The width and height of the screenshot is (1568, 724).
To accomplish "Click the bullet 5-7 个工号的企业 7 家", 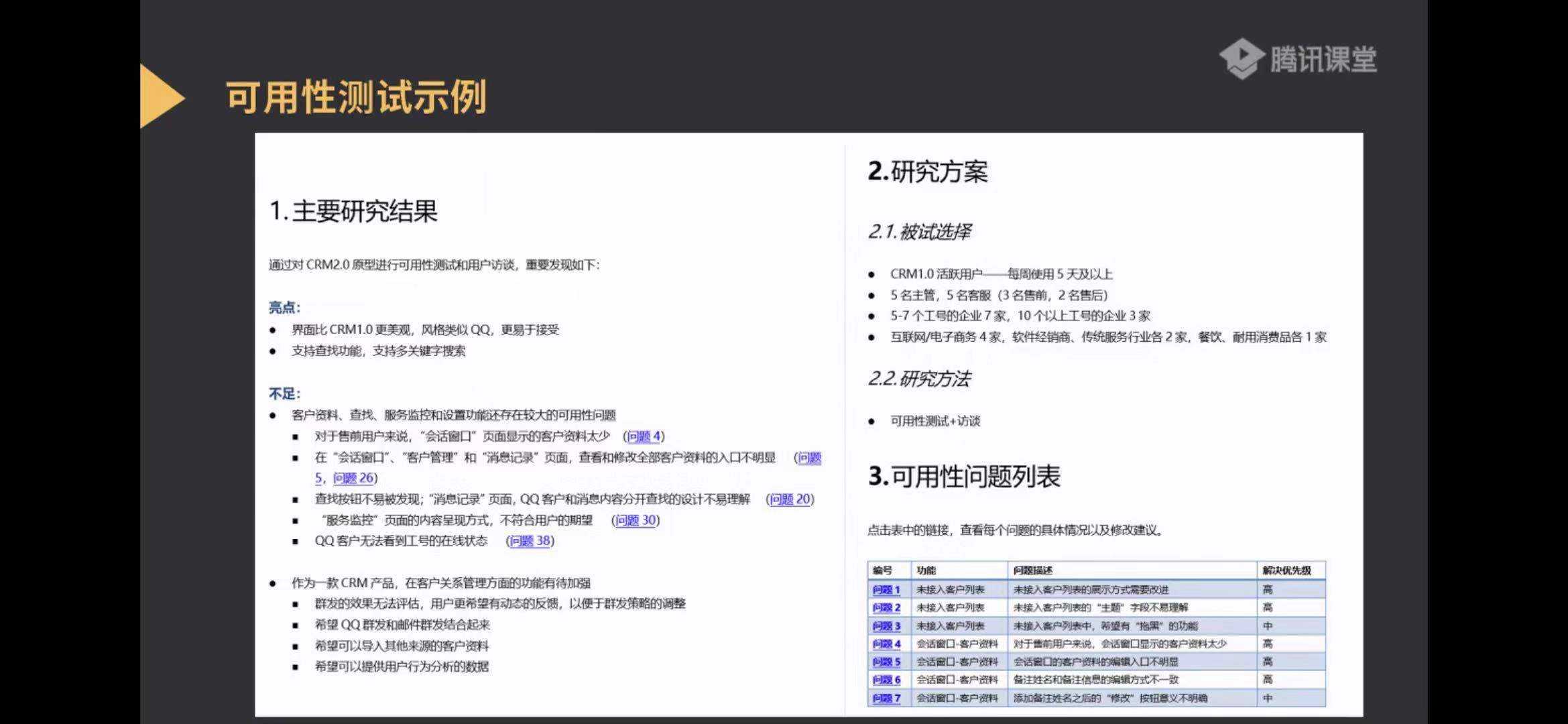I will pos(1020,316).
